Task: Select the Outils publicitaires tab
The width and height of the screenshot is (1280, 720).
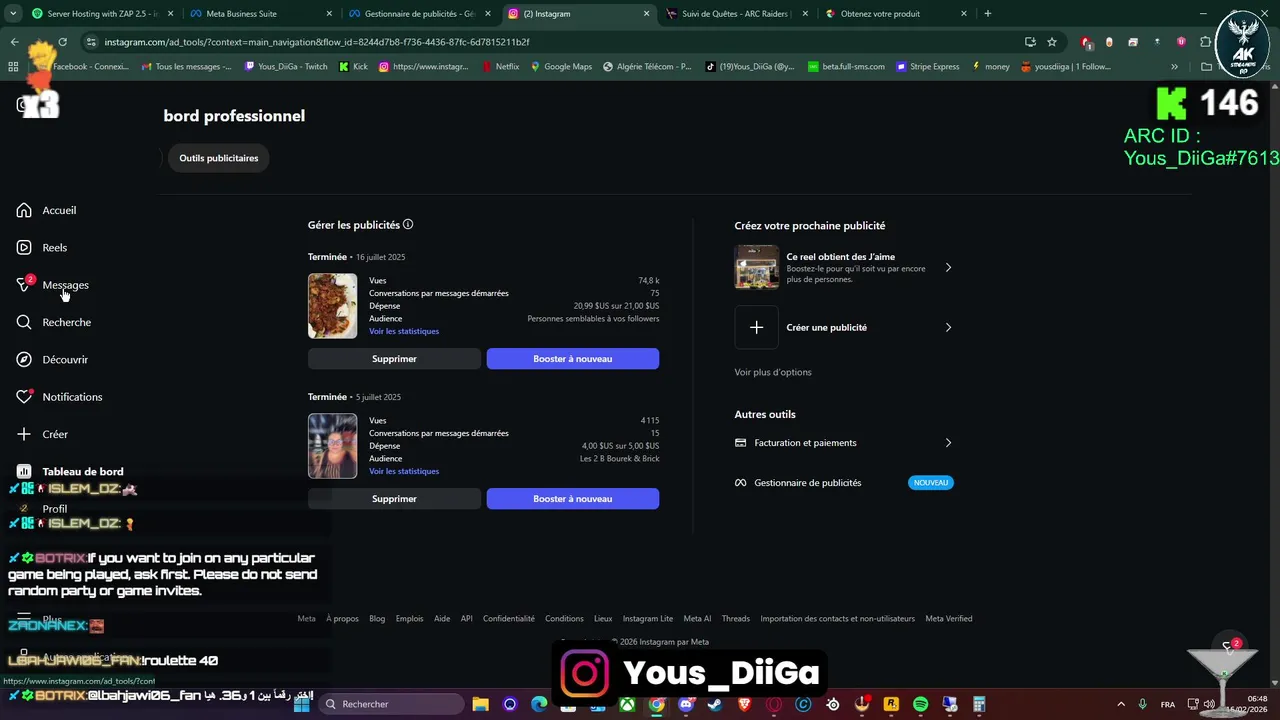Action: [218, 158]
